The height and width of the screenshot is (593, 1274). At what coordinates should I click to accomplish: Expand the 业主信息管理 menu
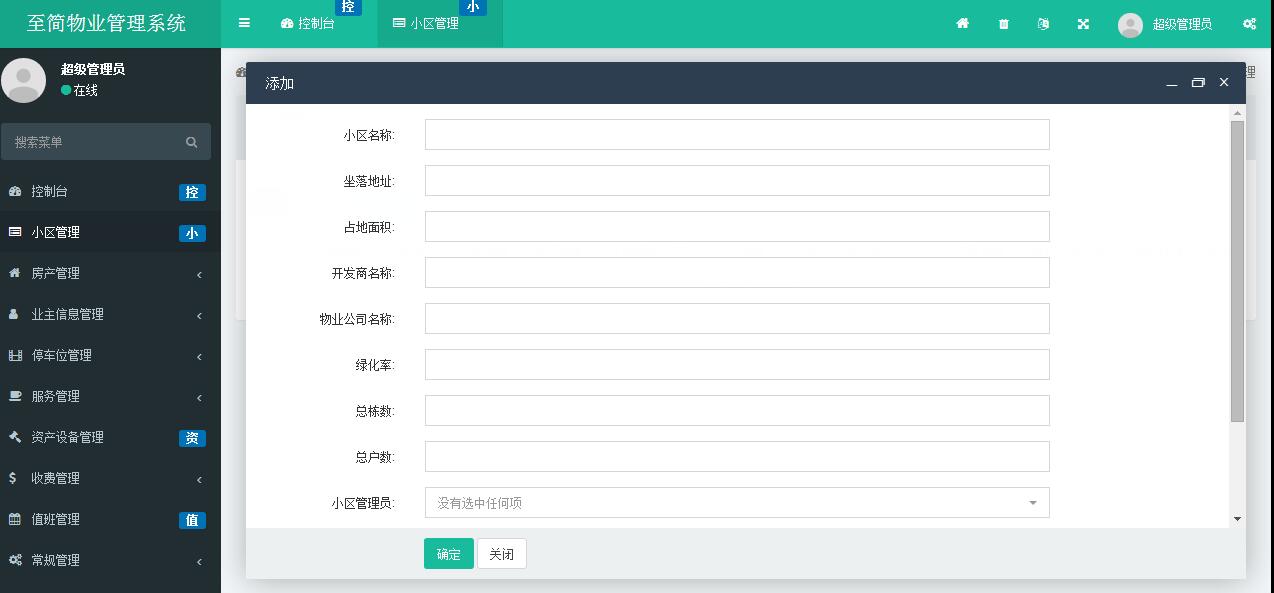tap(75, 314)
